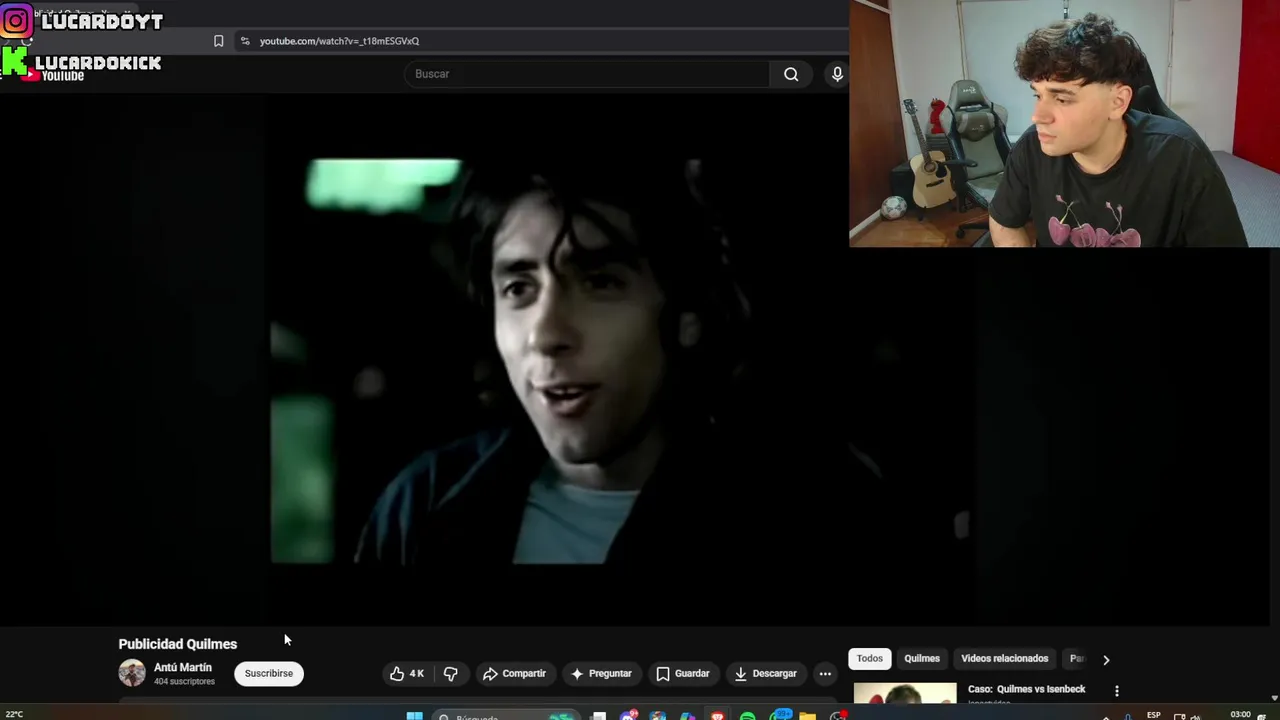Screen dimensions: 1280x720
Task: Select the Videos relacionados chip
Action: [x=1005, y=658]
